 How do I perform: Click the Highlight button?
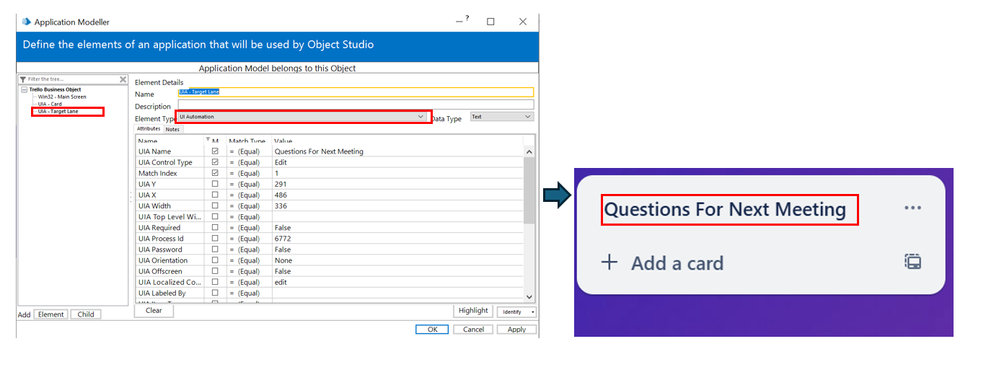pos(473,311)
